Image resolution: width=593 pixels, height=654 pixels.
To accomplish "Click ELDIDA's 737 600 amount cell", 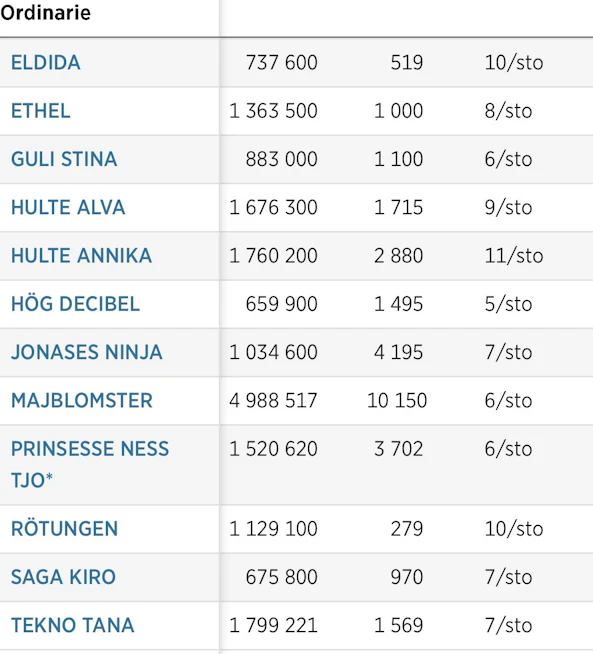I will click(x=281, y=63).
